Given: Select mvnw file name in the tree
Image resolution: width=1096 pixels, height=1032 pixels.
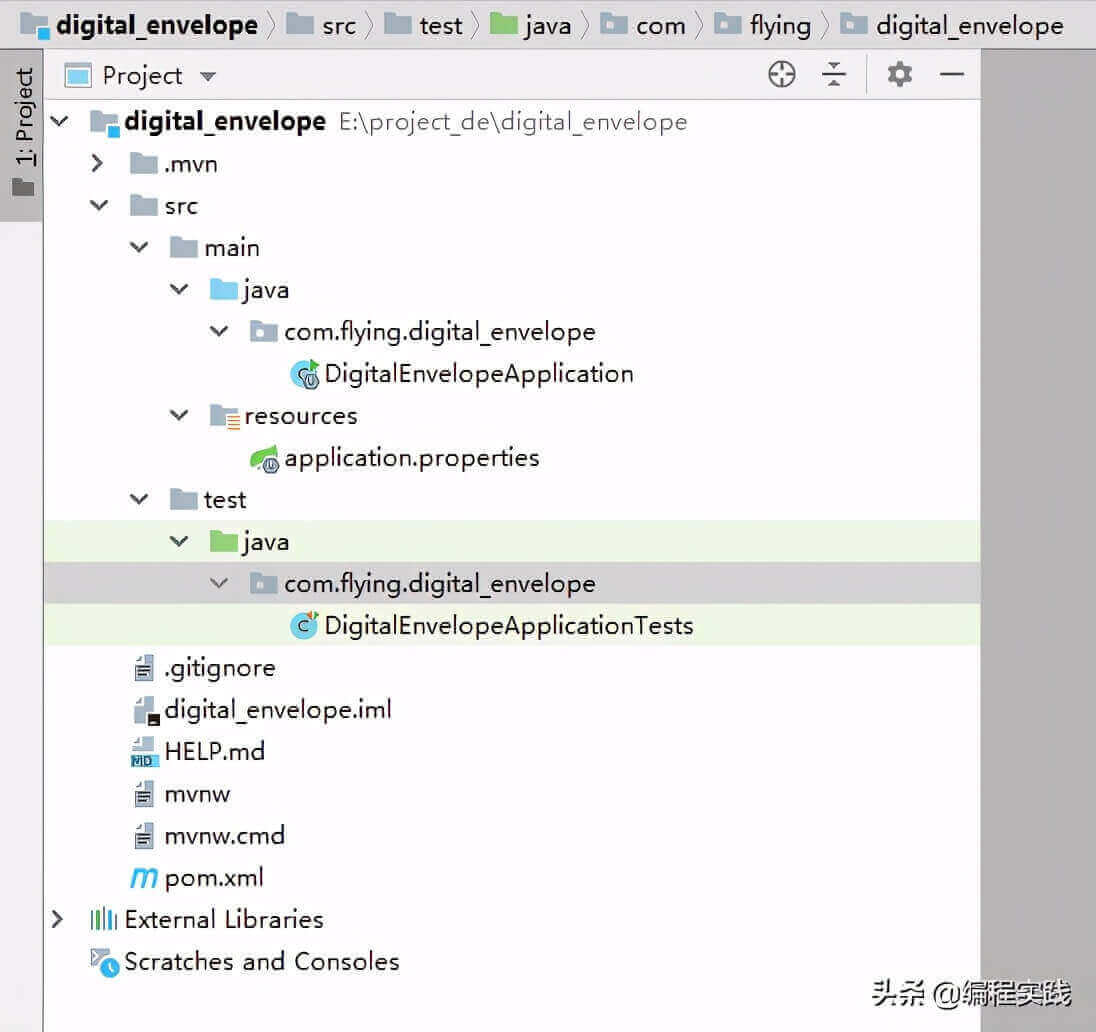Looking at the screenshot, I should click(x=197, y=795).
